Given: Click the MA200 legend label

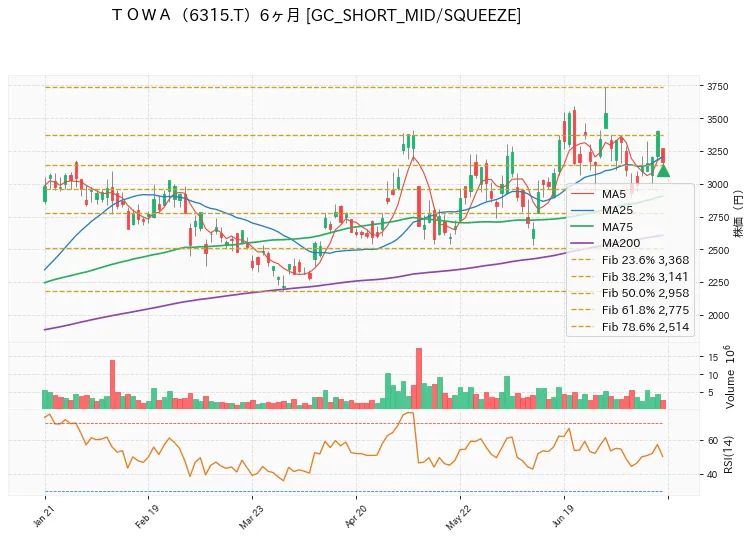Looking at the screenshot, I should pos(621,243).
